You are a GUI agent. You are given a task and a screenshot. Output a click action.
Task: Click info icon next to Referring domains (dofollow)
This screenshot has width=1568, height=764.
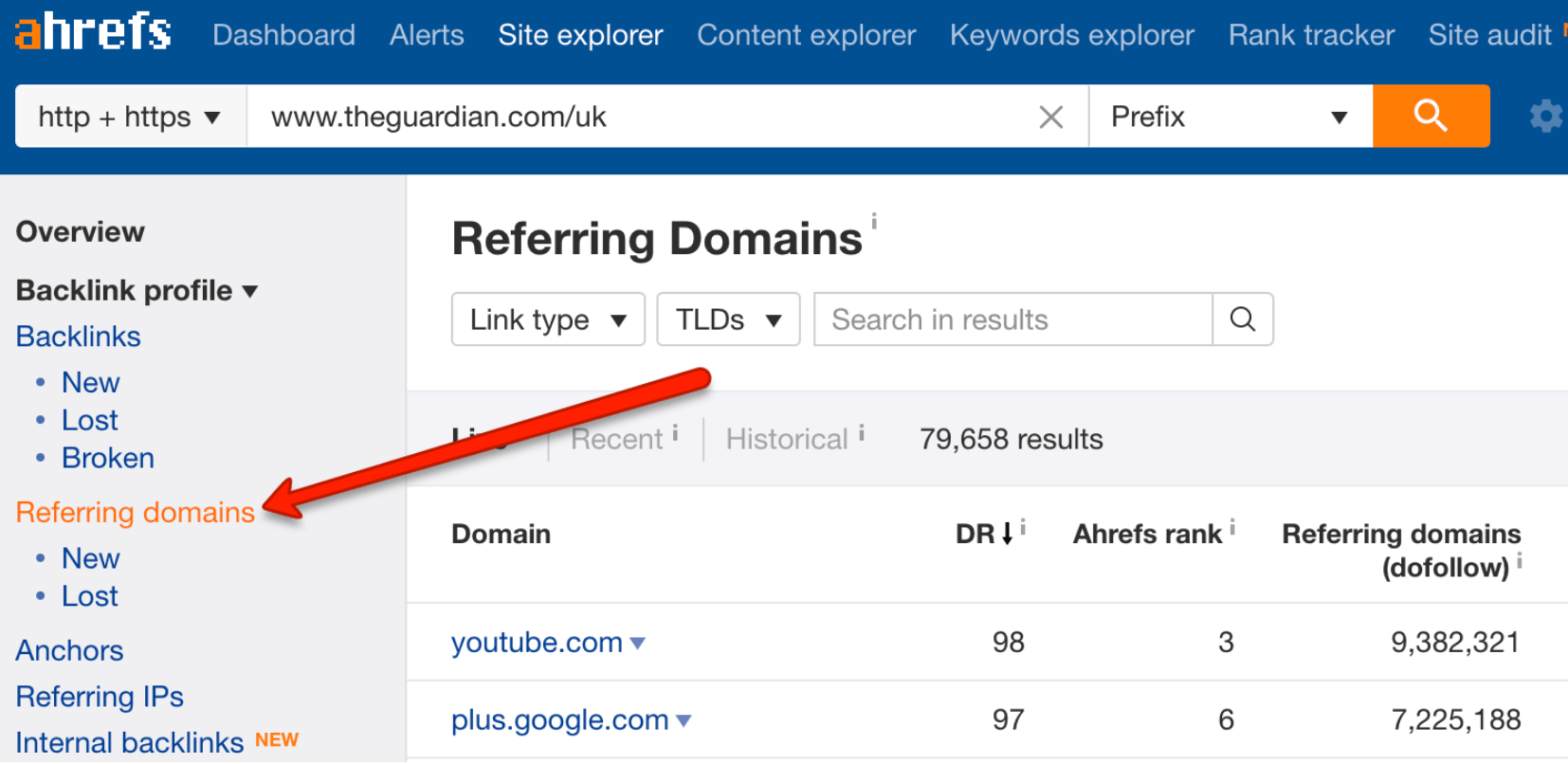[x=1520, y=561]
